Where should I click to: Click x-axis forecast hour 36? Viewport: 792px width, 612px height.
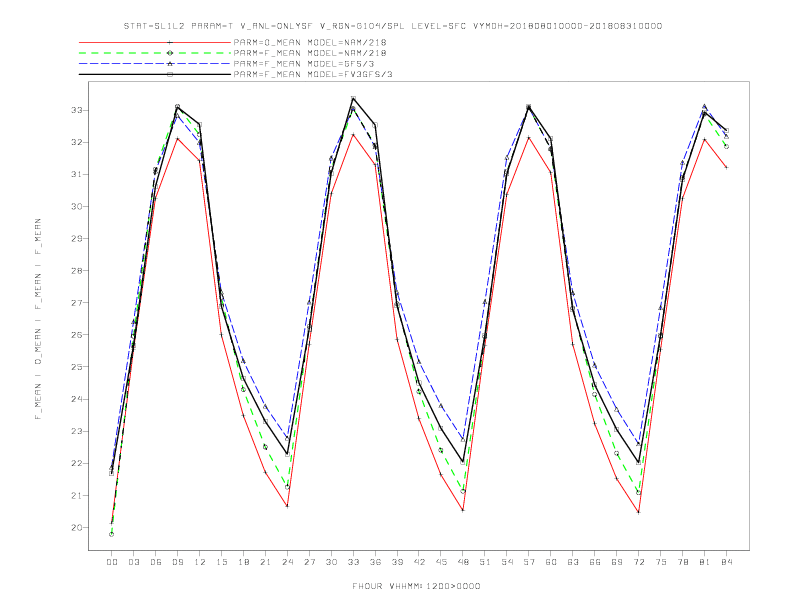coord(375,562)
